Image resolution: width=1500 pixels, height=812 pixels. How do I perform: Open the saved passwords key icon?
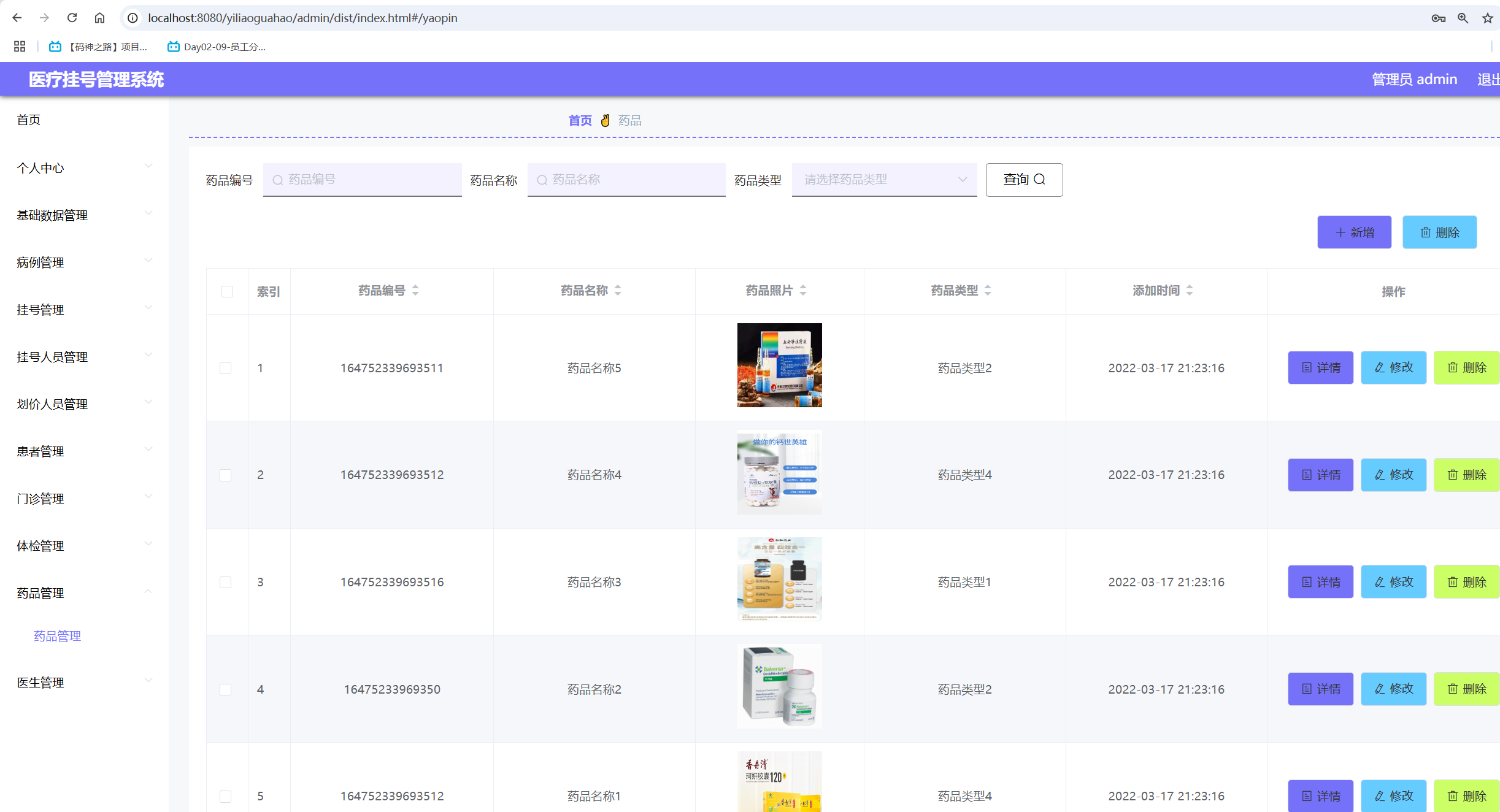tap(1438, 18)
